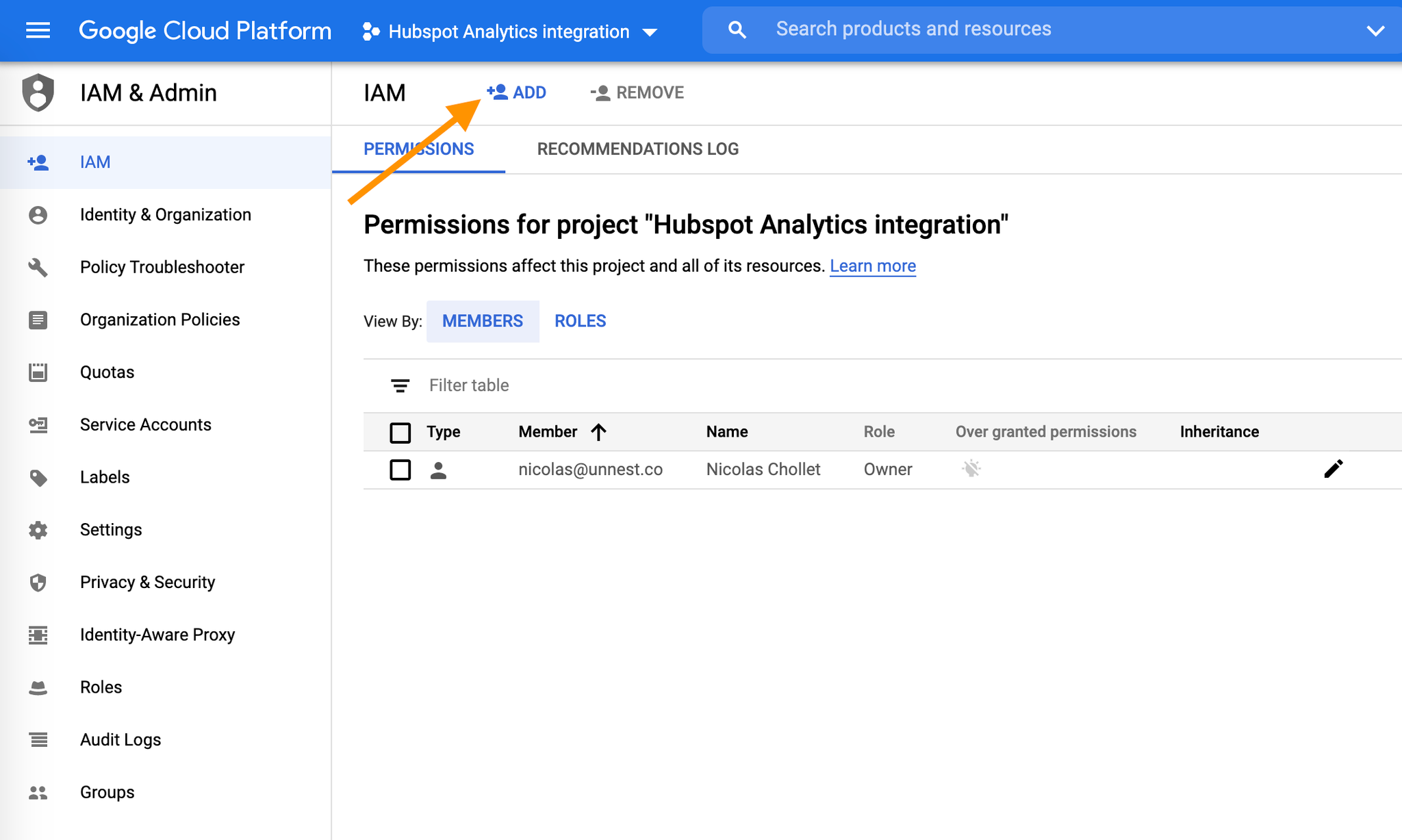The width and height of the screenshot is (1402, 840).
Task: Click the ADD member button
Action: pyautogui.click(x=516, y=92)
